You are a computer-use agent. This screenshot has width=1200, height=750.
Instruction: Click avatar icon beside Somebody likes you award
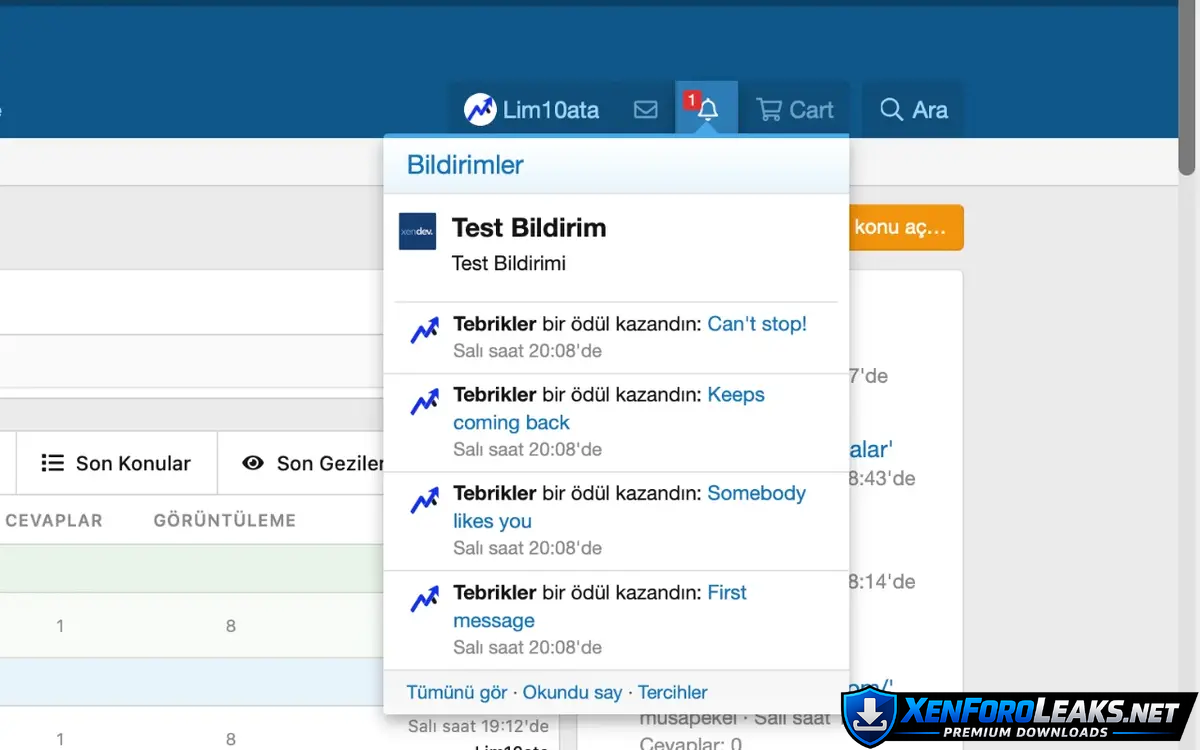pos(425,500)
